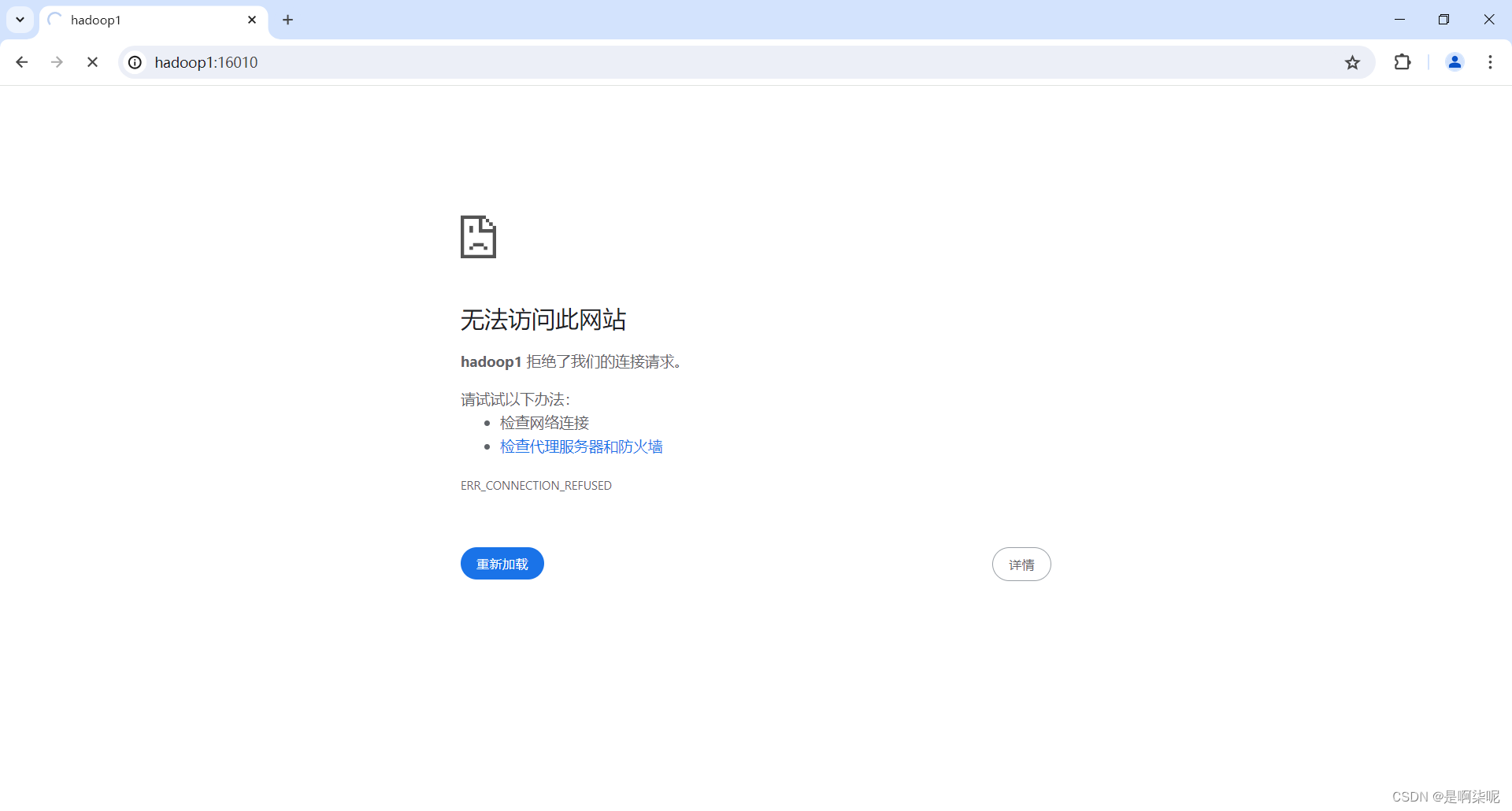The image size is (1512, 811).
Task: Open the 检查代理服务器和防火墙 link
Action: [581, 446]
